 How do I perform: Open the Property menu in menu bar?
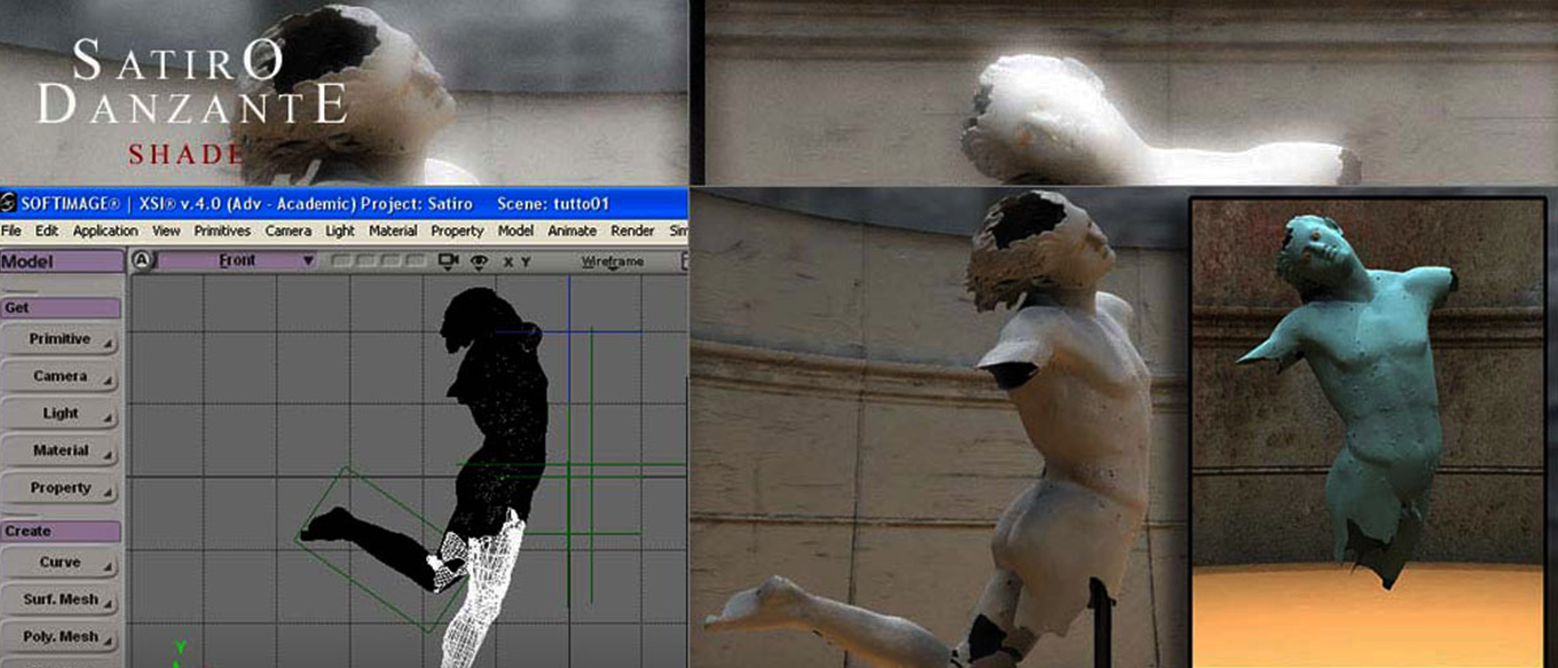[x=458, y=231]
